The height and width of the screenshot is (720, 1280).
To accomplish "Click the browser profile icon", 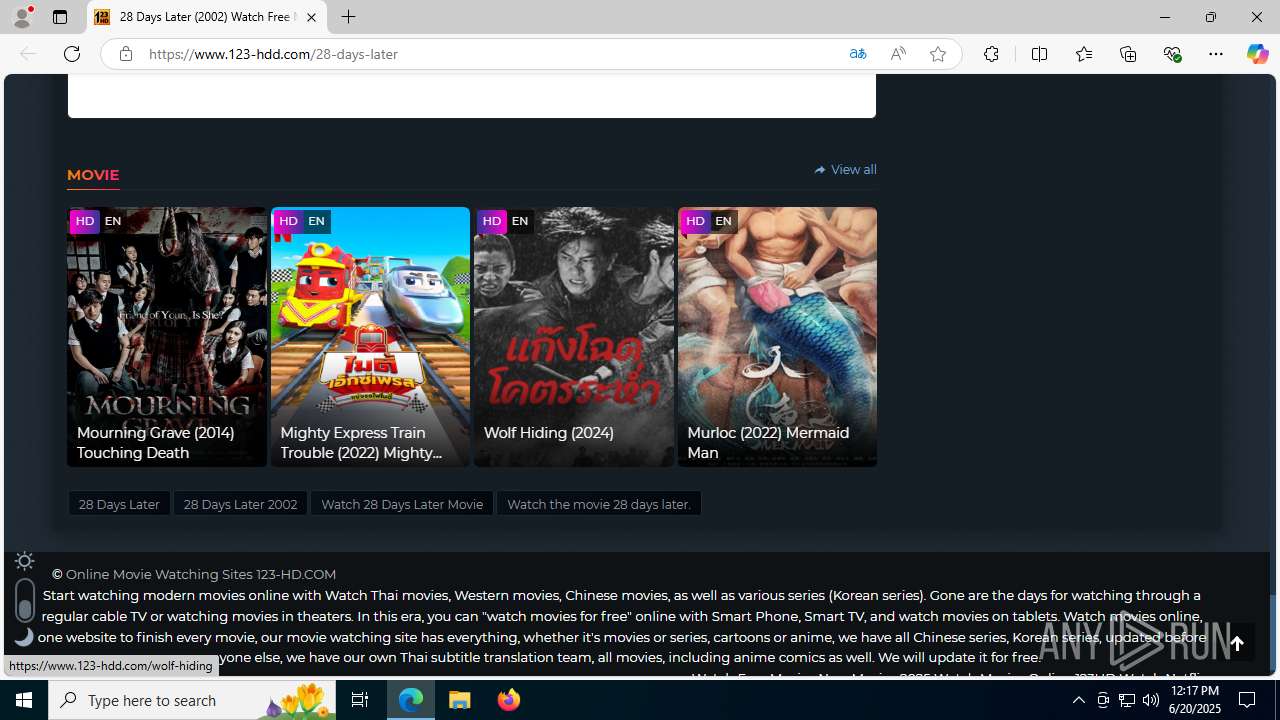I will (x=22, y=17).
